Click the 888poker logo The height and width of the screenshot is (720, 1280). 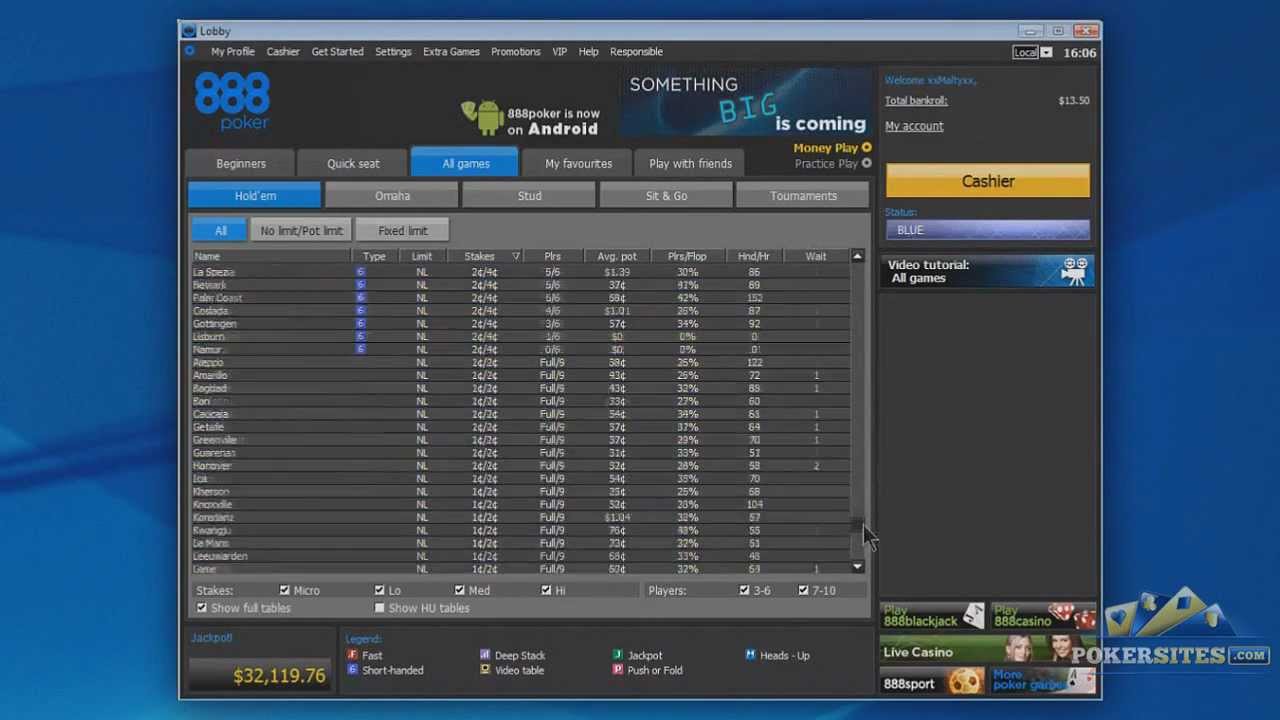coord(232,102)
